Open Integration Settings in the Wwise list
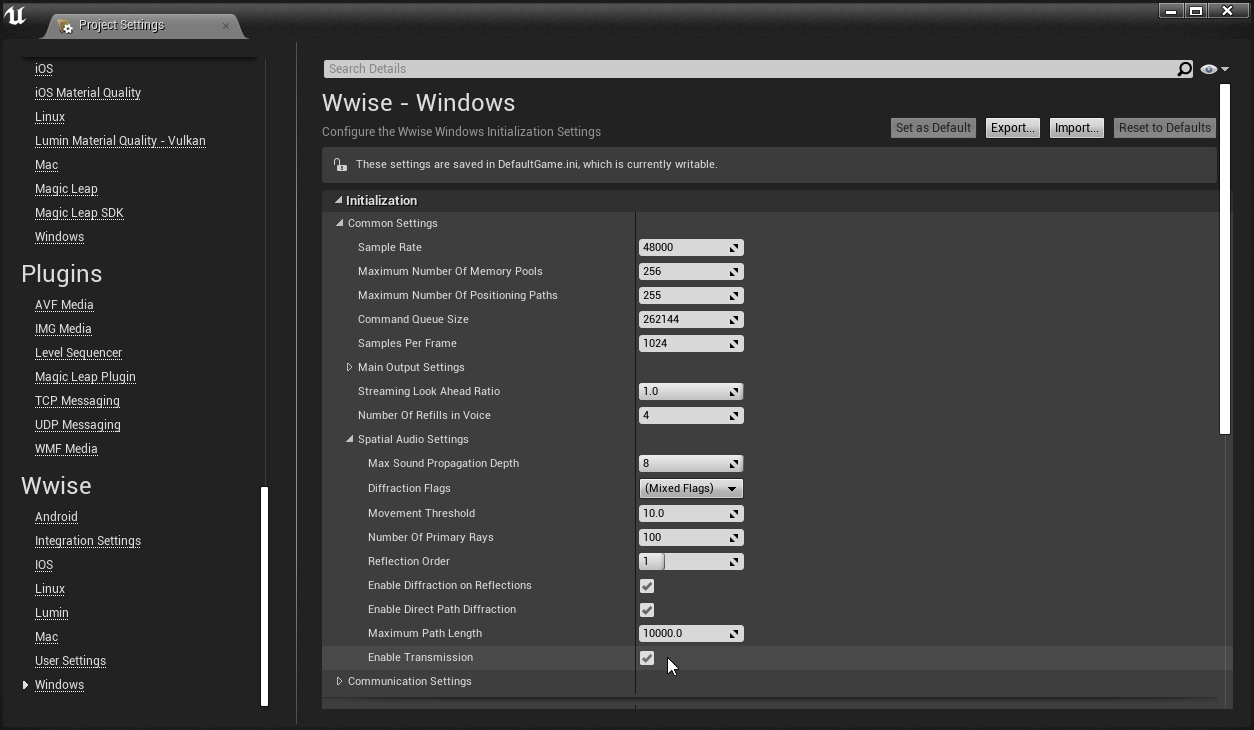The height and width of the screenshot is (730, 1254). click(88, 541)
